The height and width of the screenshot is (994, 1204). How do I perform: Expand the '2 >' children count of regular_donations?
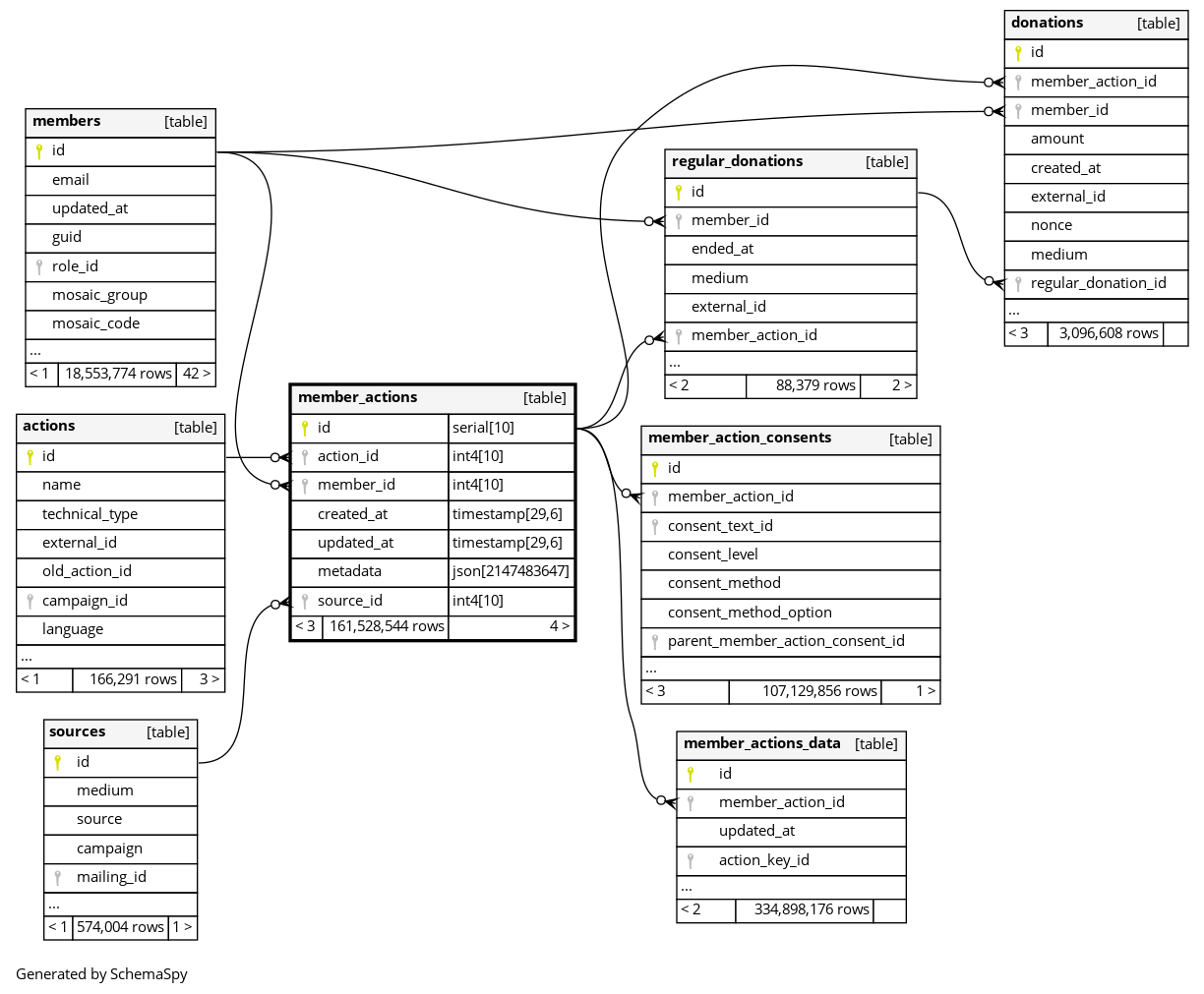coord(901,385)
